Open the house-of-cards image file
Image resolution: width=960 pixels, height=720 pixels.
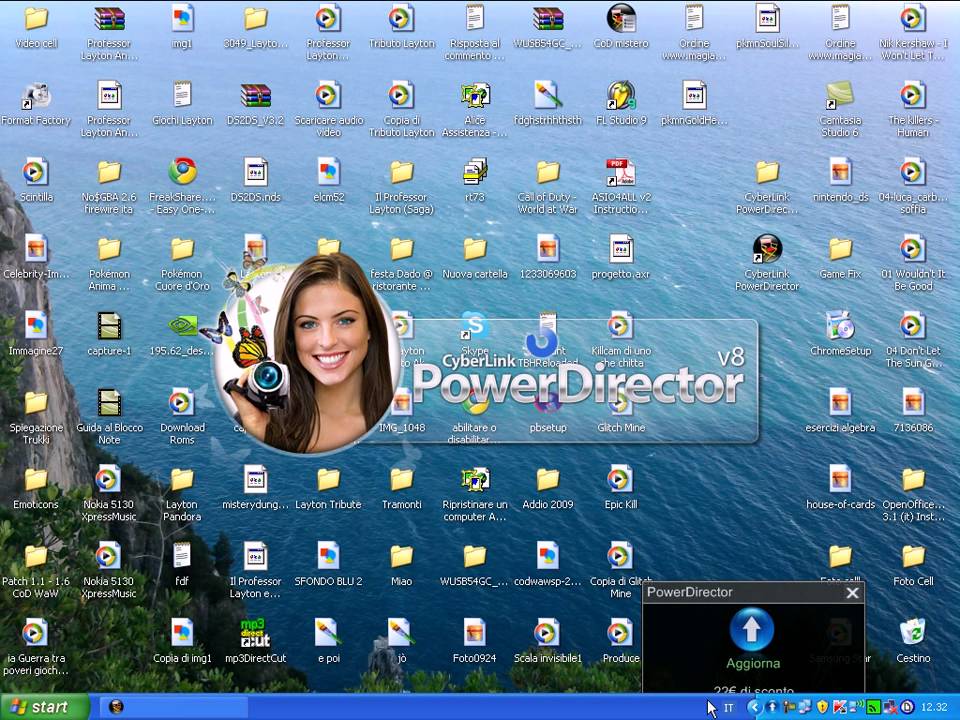840,480
